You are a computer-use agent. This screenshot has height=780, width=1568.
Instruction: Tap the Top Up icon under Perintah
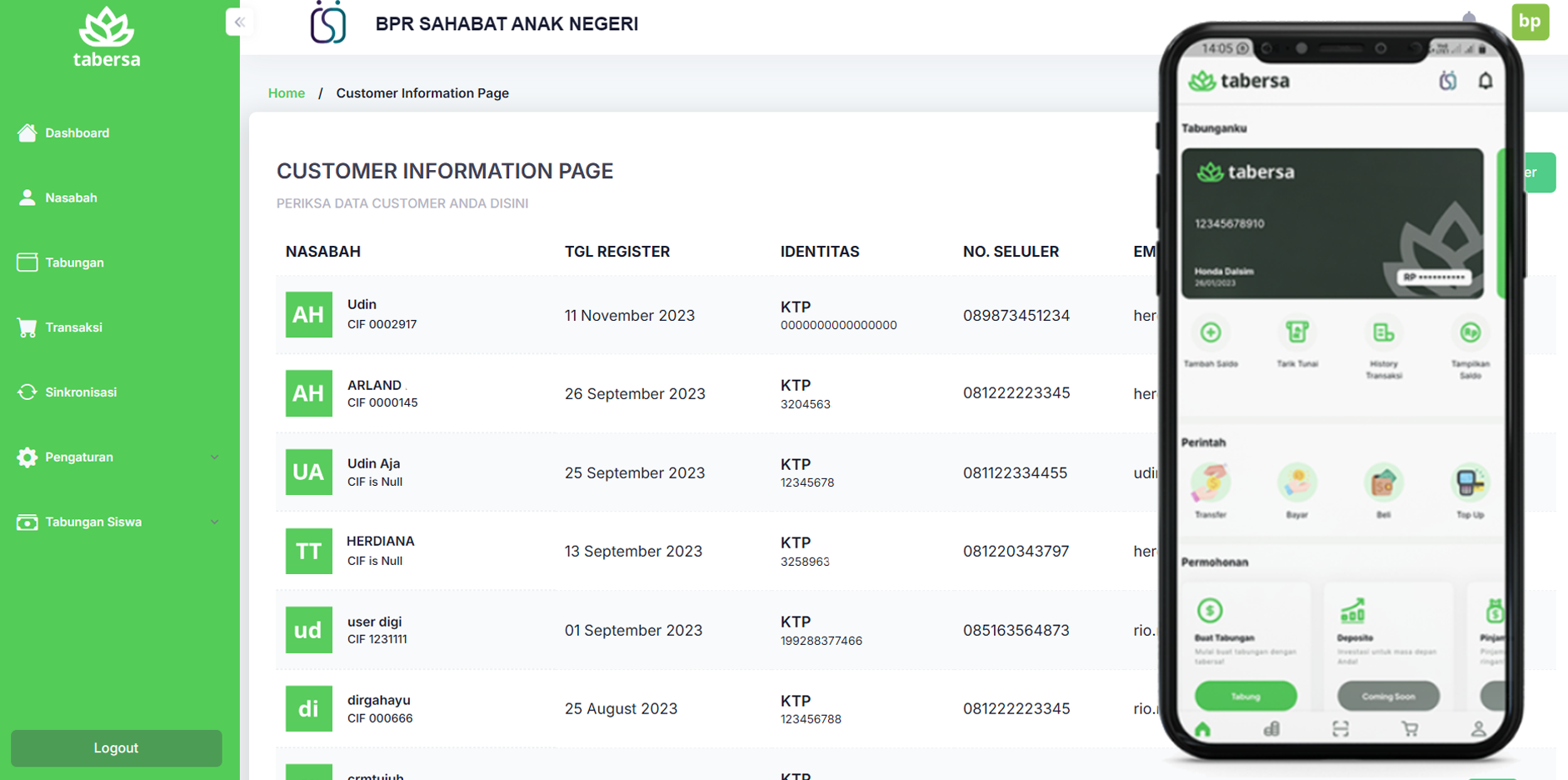pos(1471,482)
